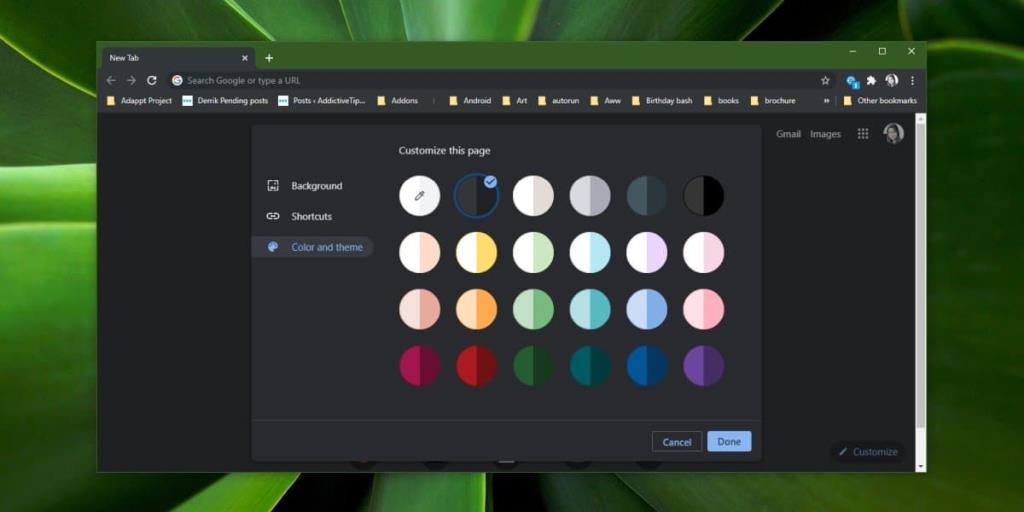The image size is (1024, 512).
Task: Select the dark blue swatch
Action: pyautogui.click(x=647, y=366)
